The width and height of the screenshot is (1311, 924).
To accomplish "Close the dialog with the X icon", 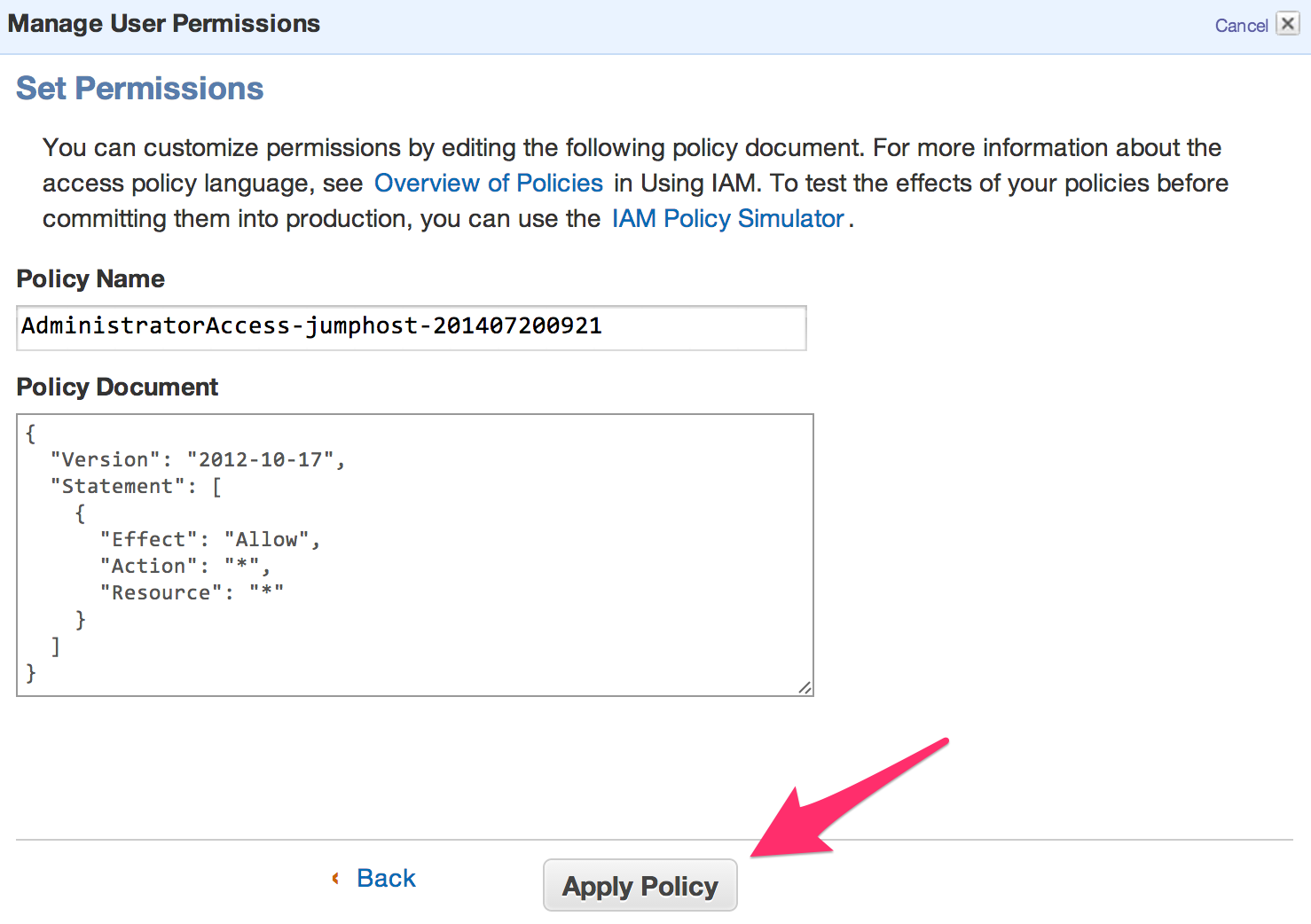I will click(1288, 24).
